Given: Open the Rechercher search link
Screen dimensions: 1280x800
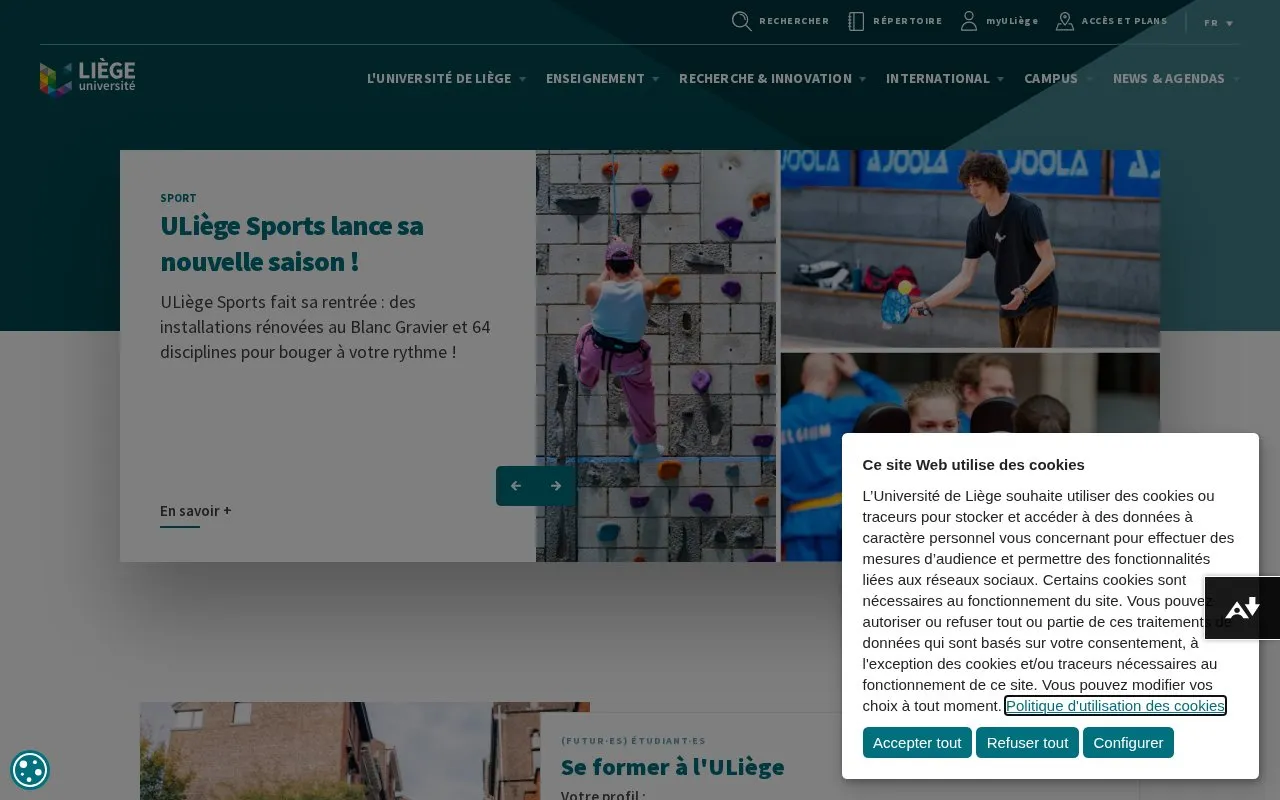Looking at the screenshot, I should click(794, 21).
